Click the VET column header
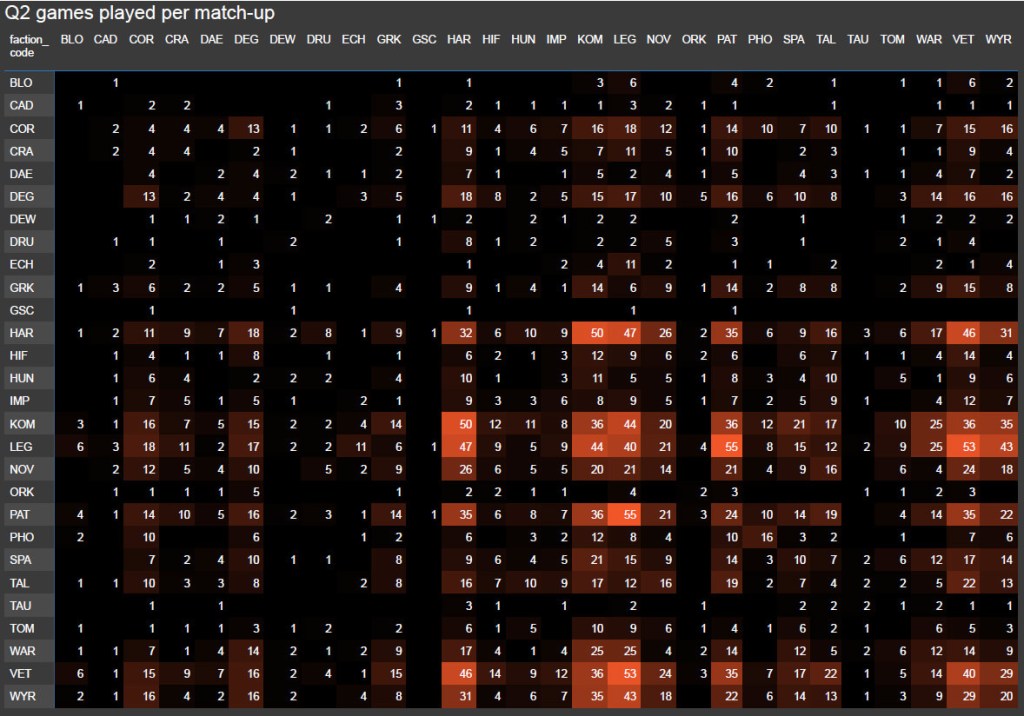The height and width of the screenshot is (716, 1024). pyautogui.click(x=963, y=40)
